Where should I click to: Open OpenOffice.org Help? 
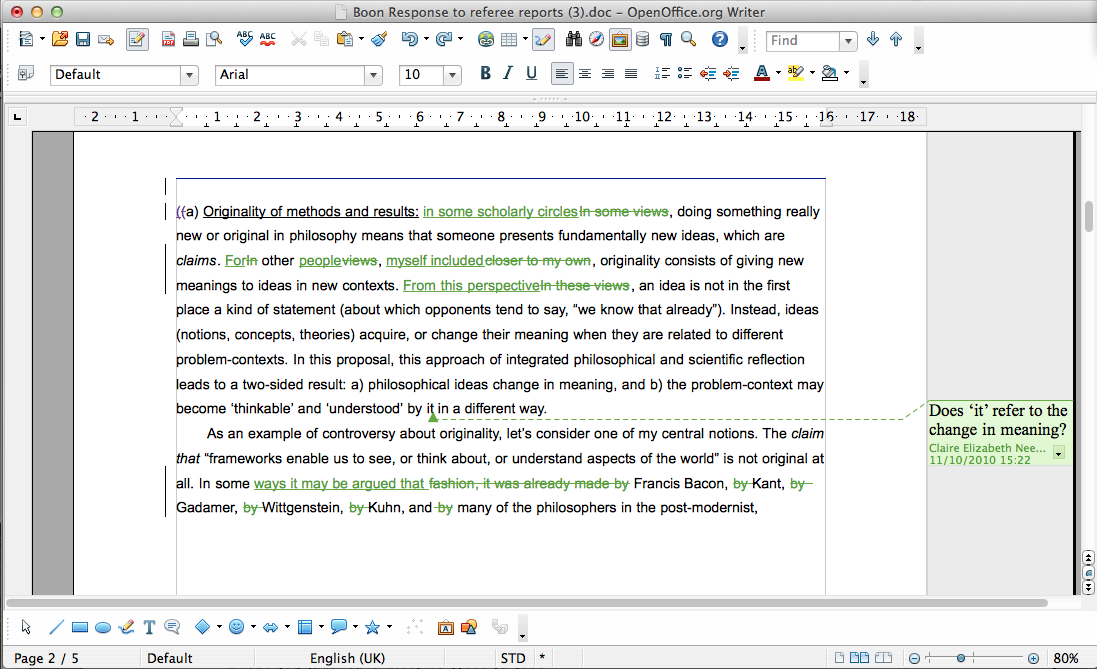pos(720,39)
